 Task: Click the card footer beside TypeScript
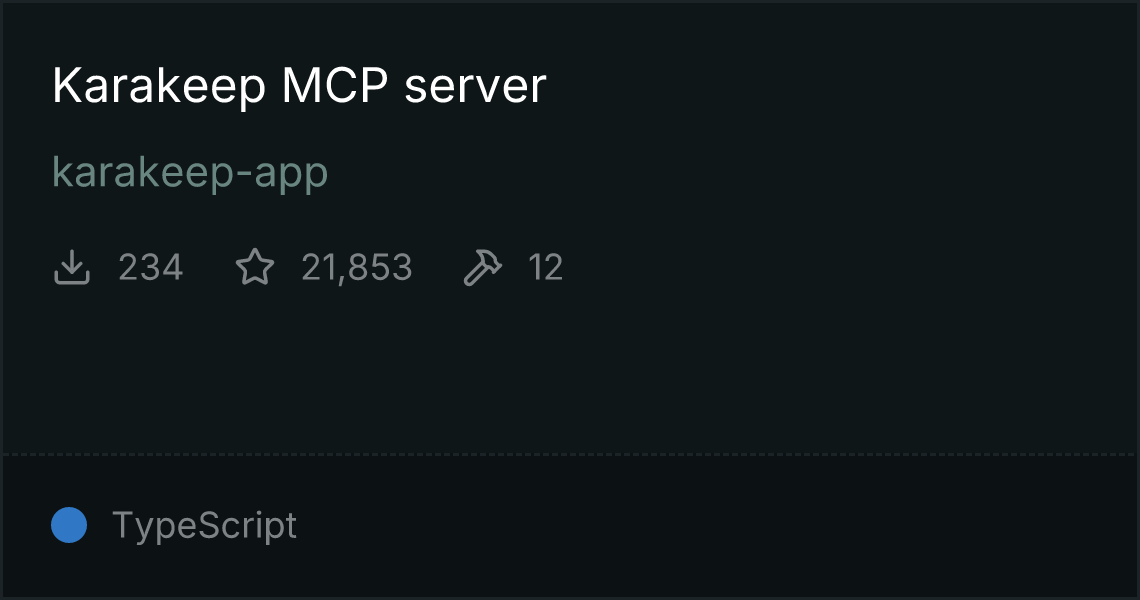[712, 525]
